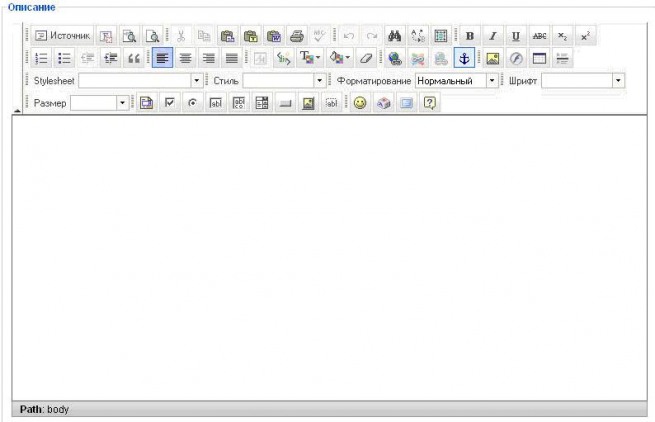Insert an anchor
The image size is (655, 422).
click(x=464, y=58)
